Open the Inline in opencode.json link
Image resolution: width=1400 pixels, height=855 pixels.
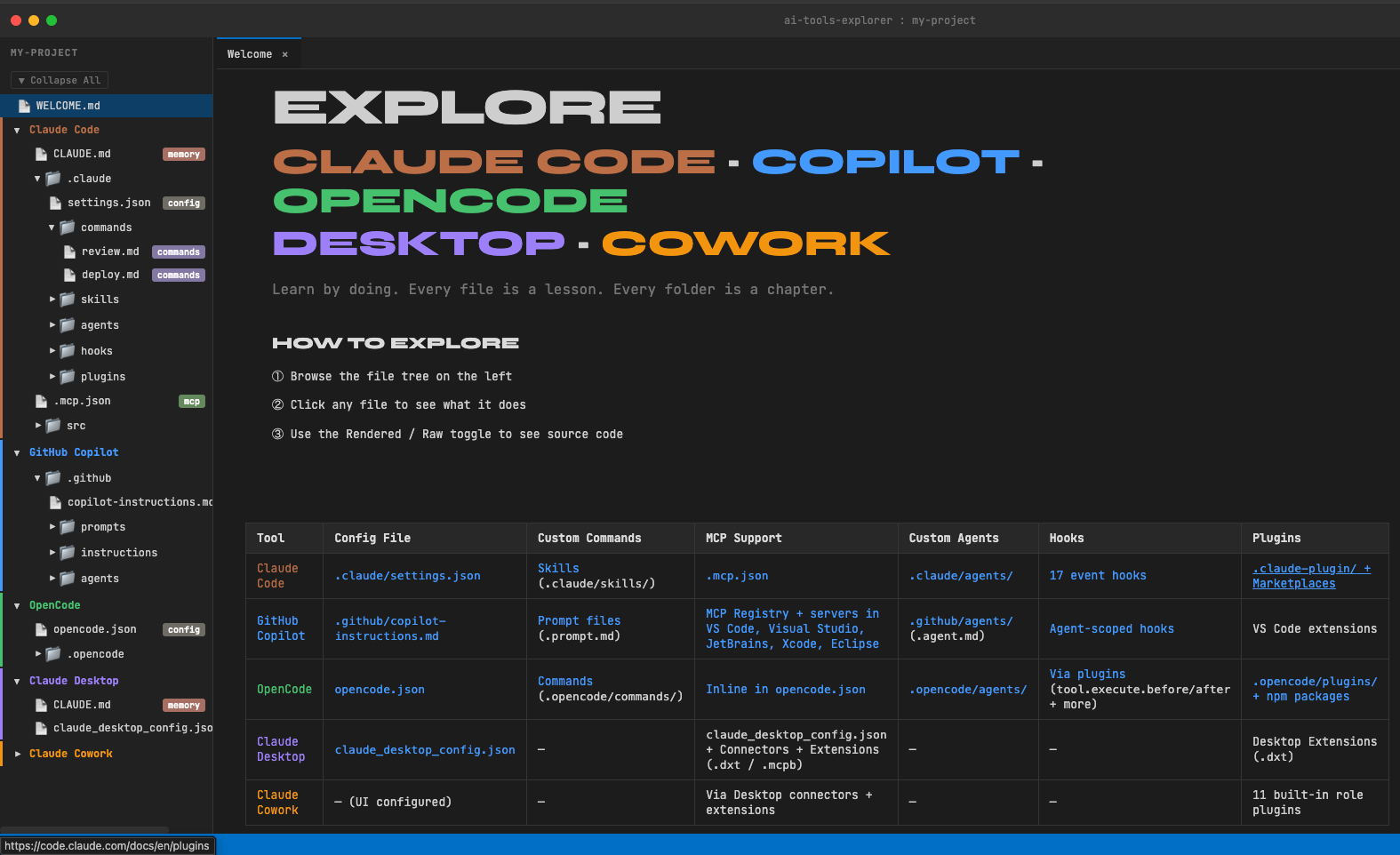786,690
